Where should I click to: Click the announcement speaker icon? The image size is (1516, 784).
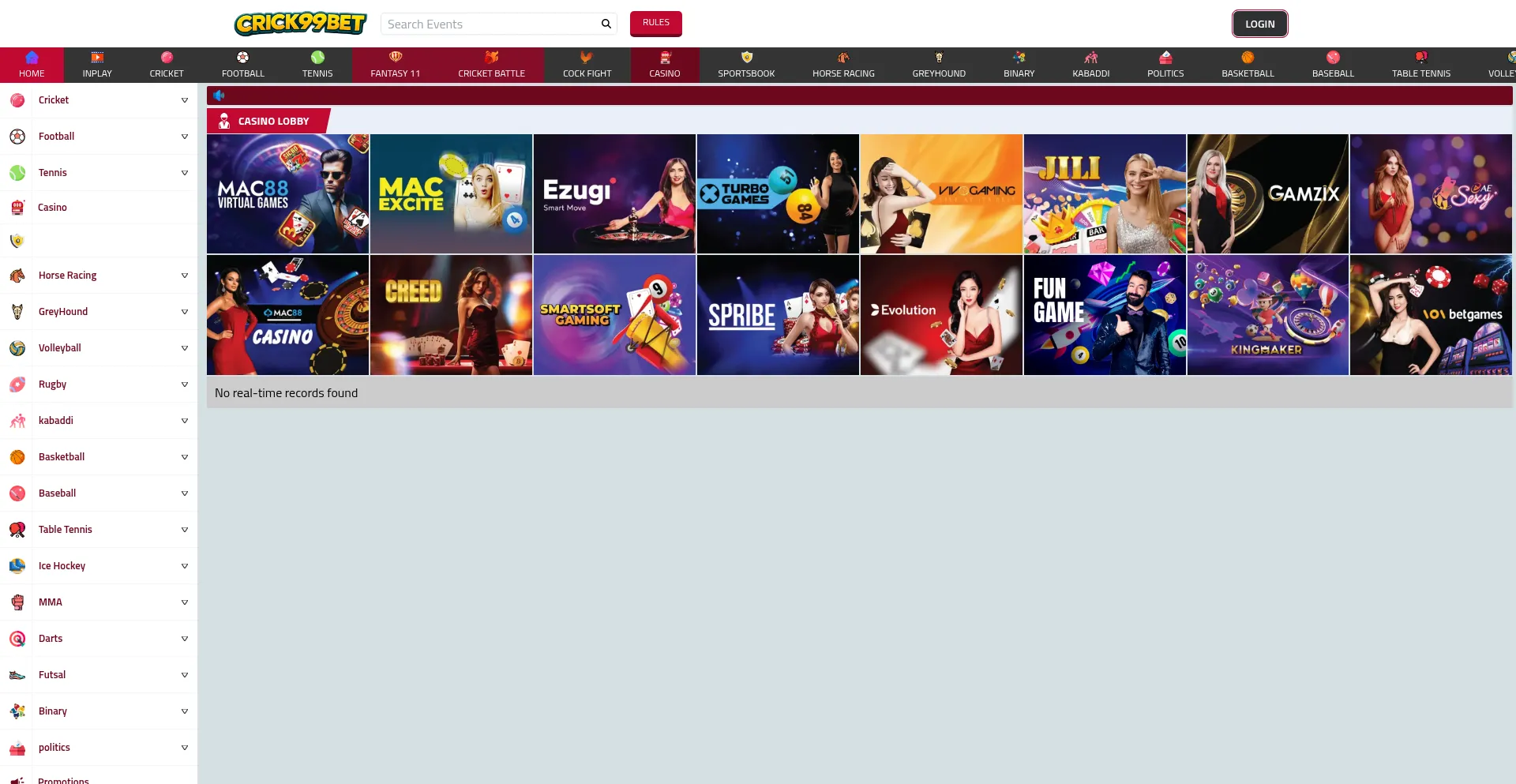tap(219, 96)
